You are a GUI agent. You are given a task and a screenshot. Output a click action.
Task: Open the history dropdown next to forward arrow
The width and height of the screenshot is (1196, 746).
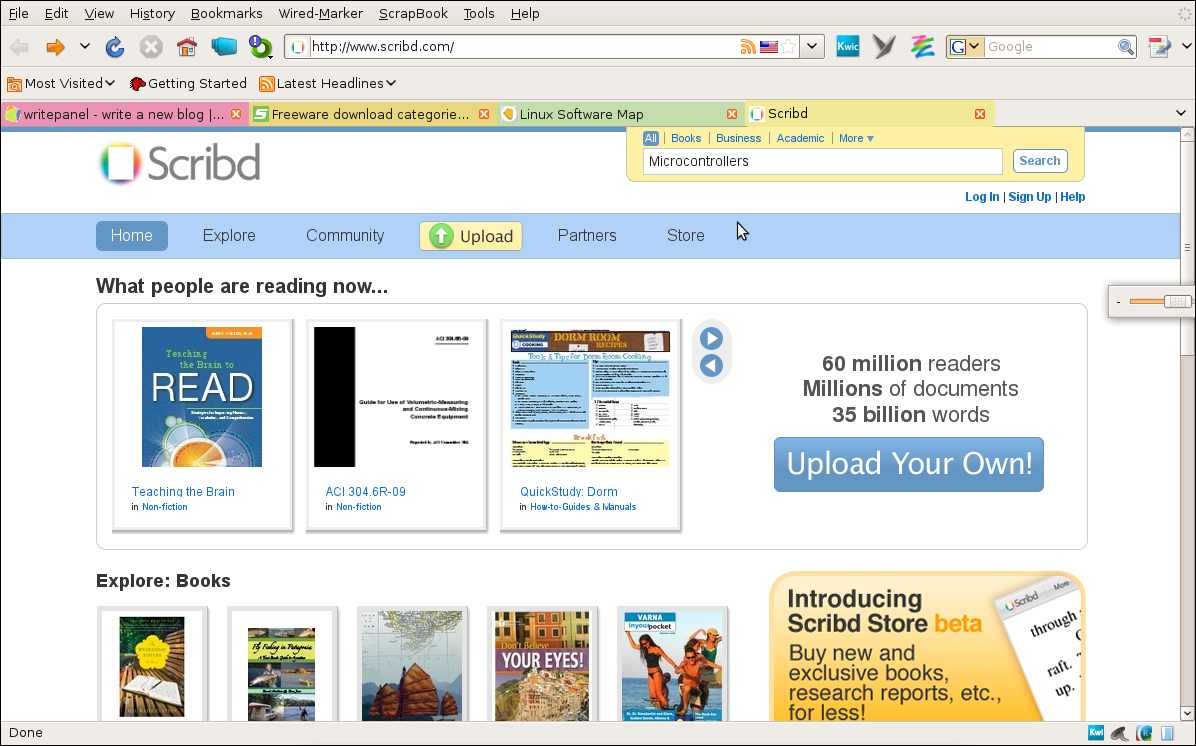point(85,47)
